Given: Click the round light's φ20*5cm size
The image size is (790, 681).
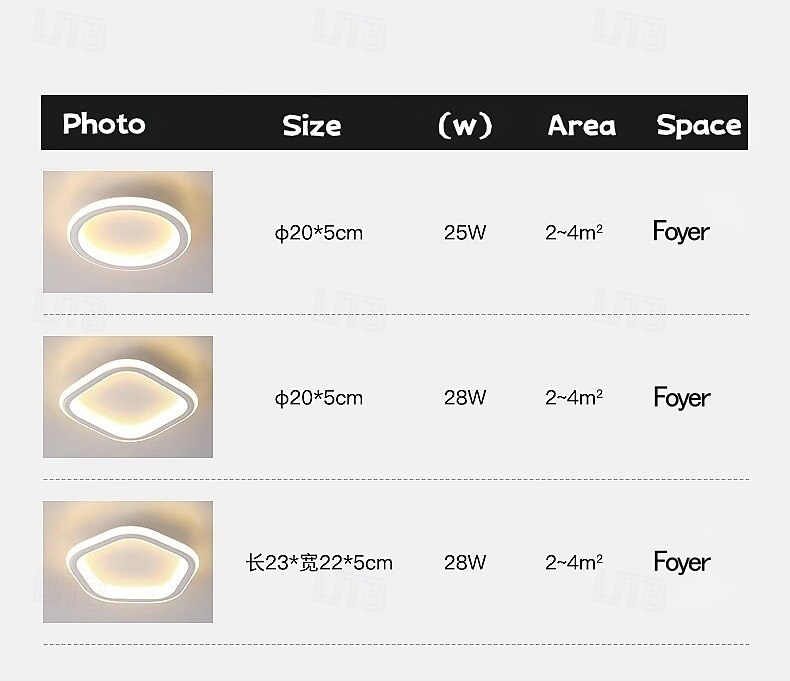Looking at the screenshot, I should [x=318, y=233].
